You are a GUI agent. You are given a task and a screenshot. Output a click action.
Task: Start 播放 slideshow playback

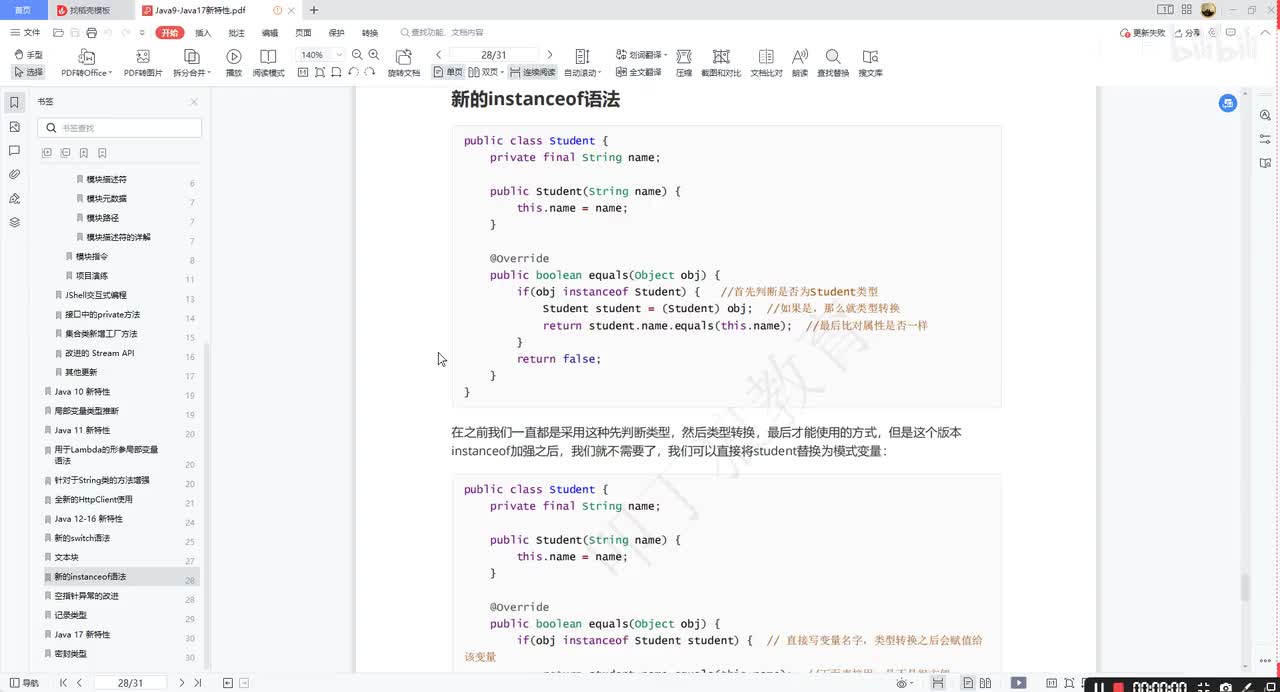pos(234,62)
